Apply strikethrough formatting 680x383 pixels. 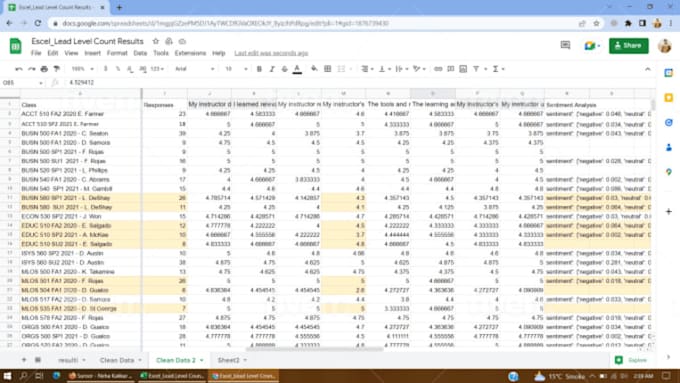click(x=284, y=69)
